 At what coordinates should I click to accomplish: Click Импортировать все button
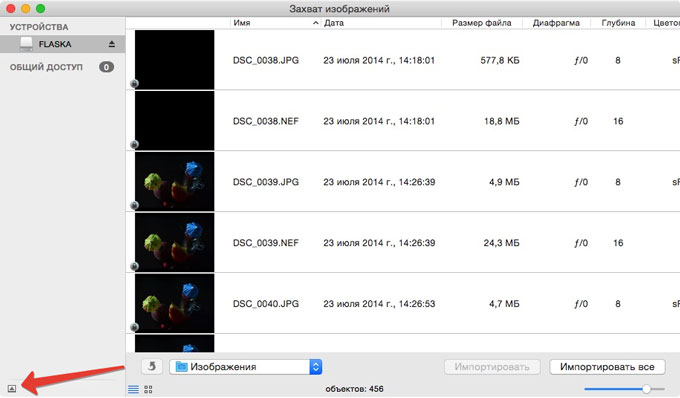[x=607, y=367]
